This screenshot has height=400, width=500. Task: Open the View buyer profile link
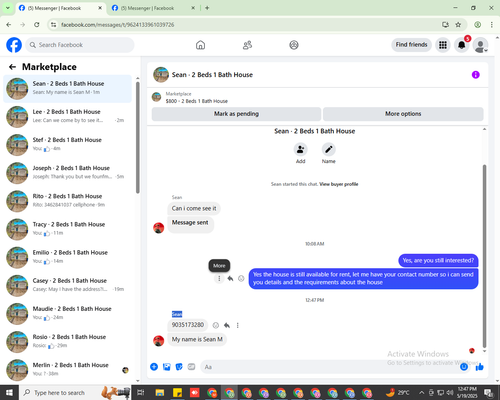pos(339,184)
